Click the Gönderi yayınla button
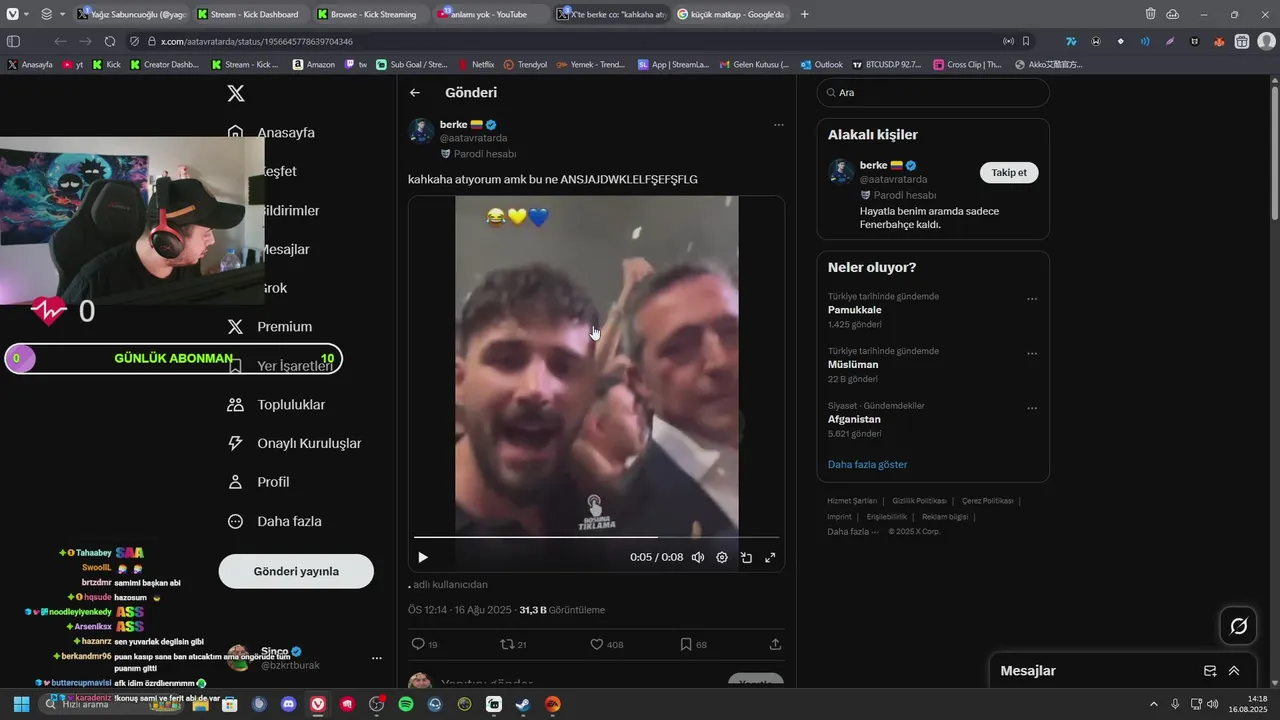This screenshot has height=720, width=1280. pyautogui.click(x=296, y=571)
